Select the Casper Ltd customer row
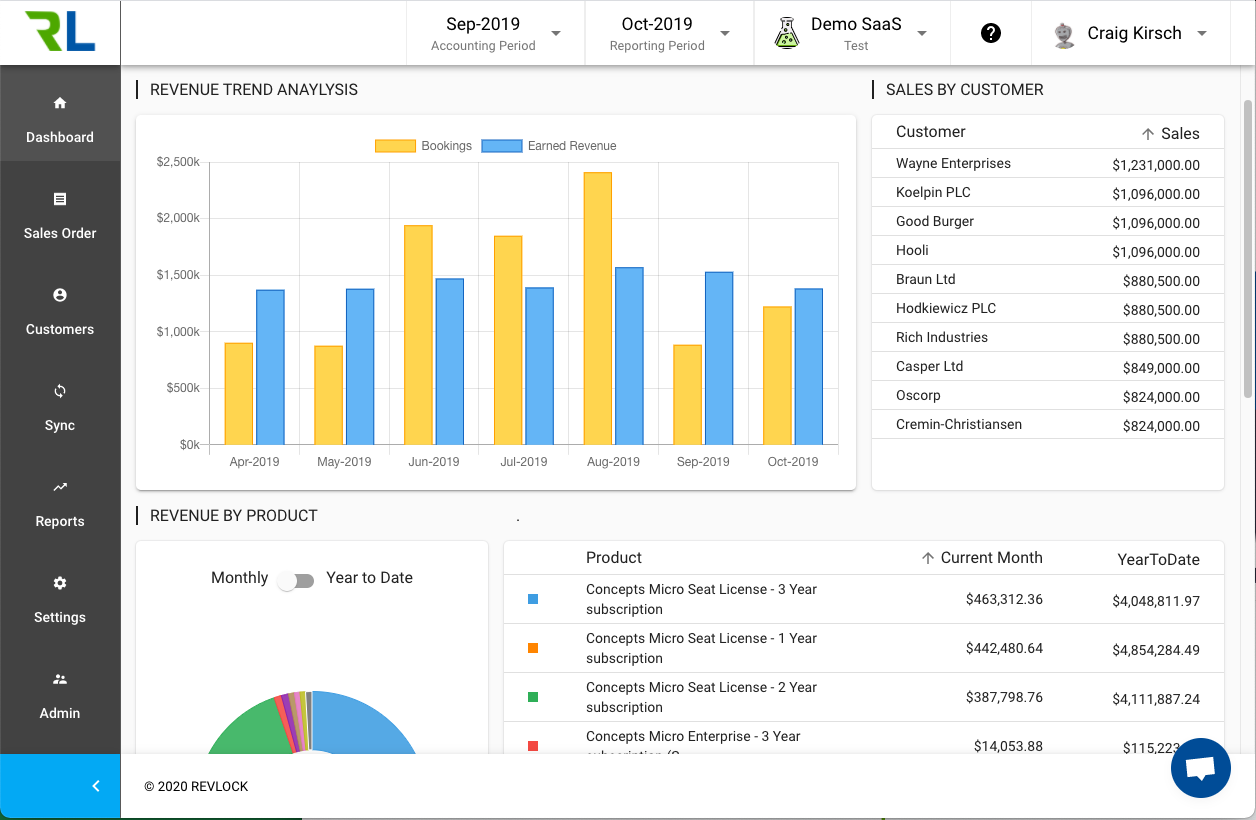 click(1048, 367)
